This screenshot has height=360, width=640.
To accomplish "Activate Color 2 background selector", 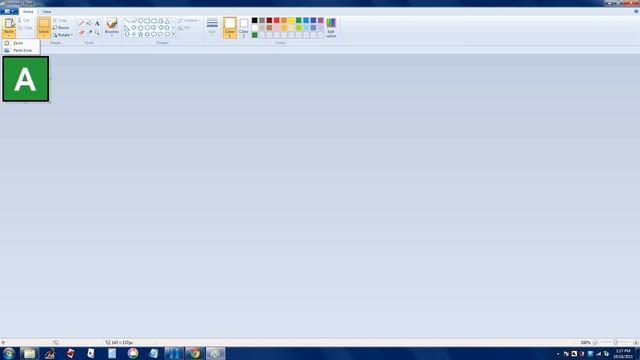I will click(x=244, y=28).
